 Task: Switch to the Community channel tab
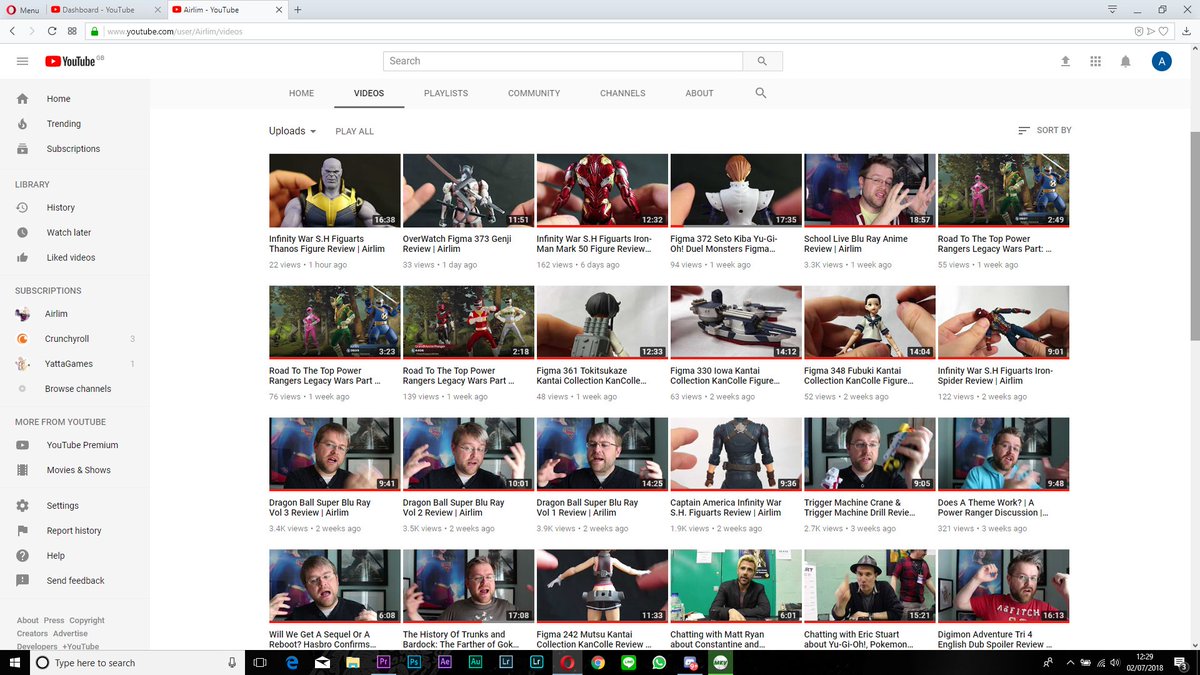(534, 93)
